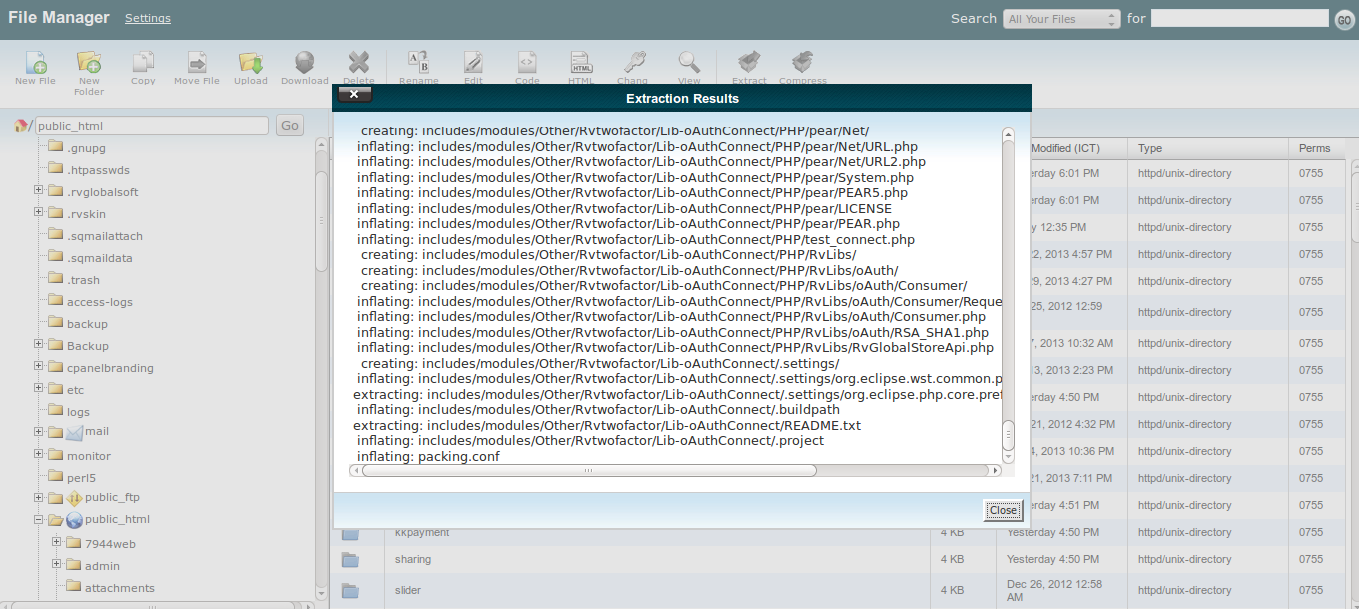Image resolution: width=1359 pixels, height=609 pixels.
Task: Expand the .rvskin tree folder
Action: (38, 212)
